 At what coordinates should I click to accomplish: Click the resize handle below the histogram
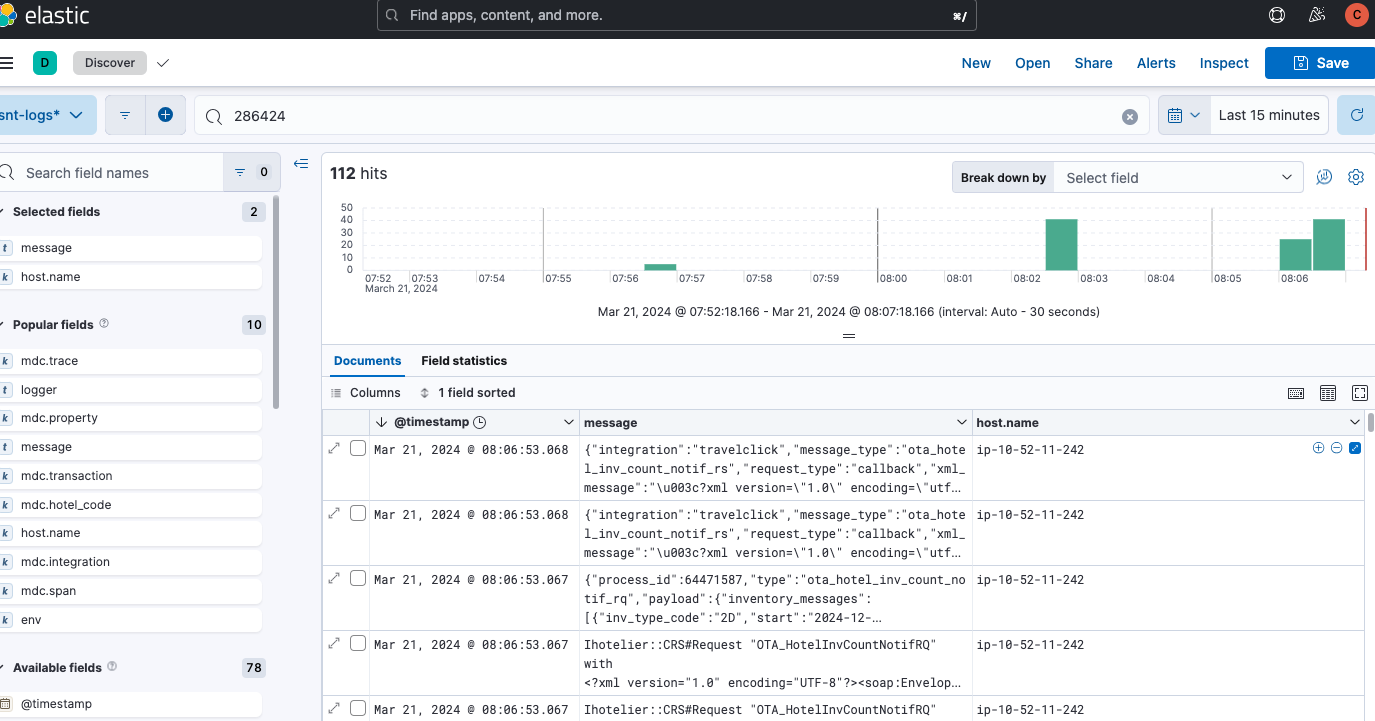(848, 336)
